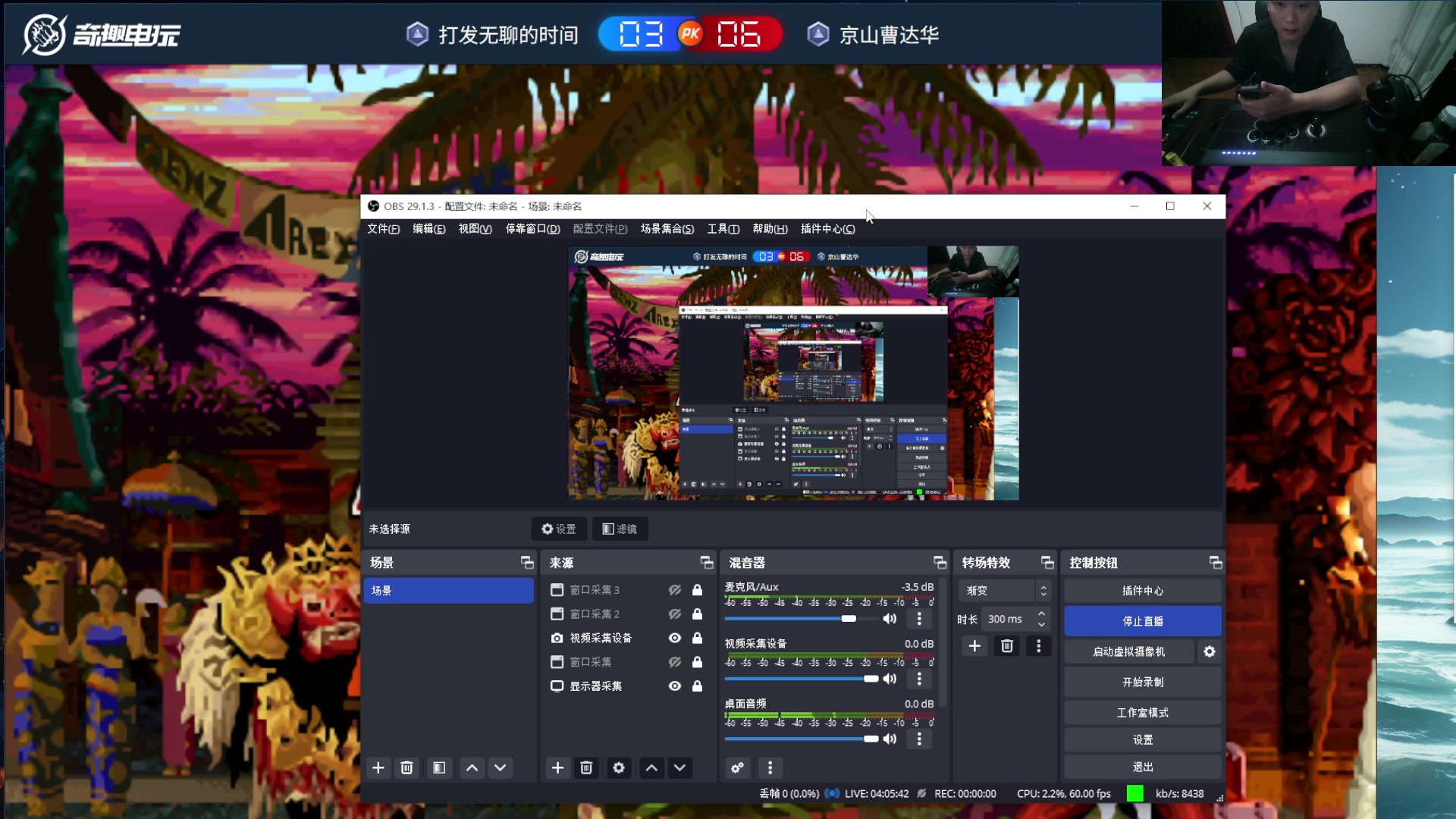The height and width of the screenshot is (819, 1456).
Task: Open the 视图 menu
Action: 475,229
